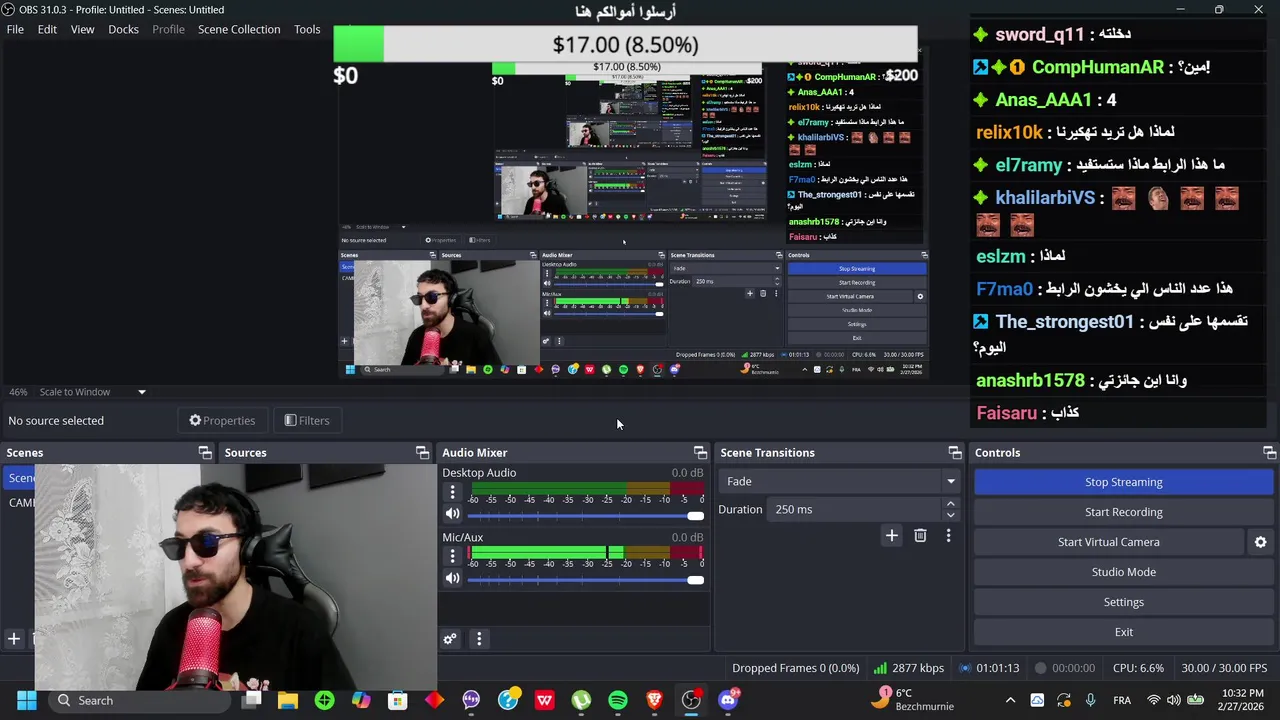Mute Mic/Aux speaker toggle

tap(452, 578)
